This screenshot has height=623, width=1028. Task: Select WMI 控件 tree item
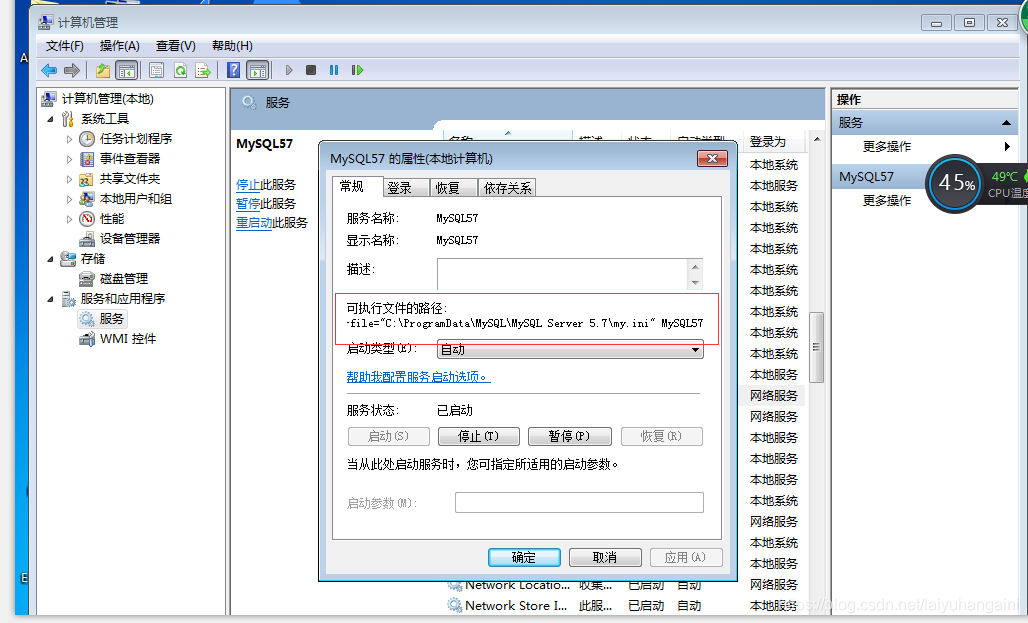(x=128, y=339)
